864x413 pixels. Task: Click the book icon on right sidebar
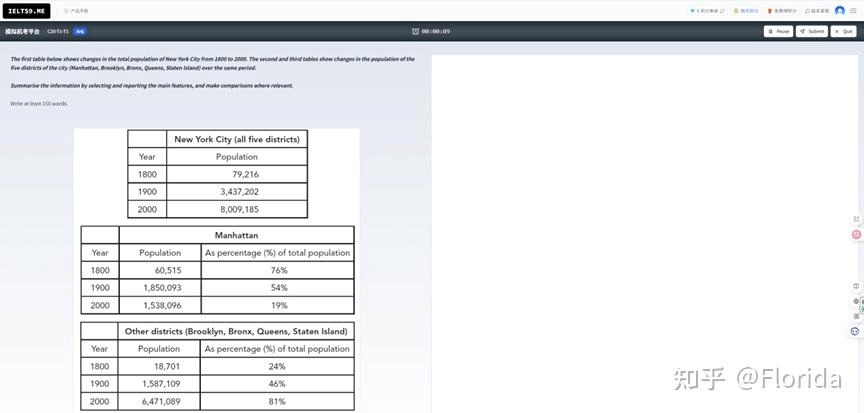click(856, 286)
